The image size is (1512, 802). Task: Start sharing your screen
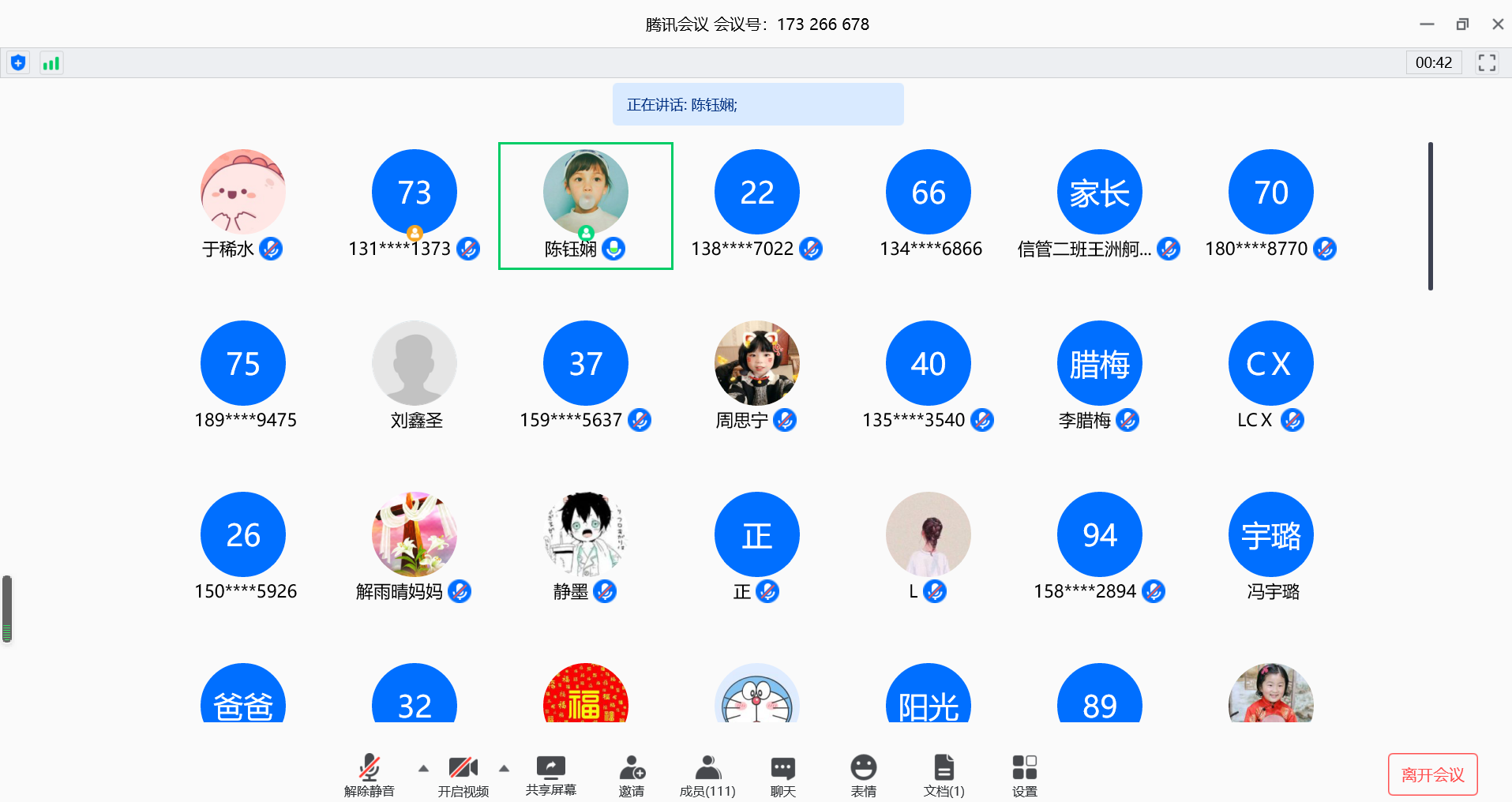click(550, 775)
